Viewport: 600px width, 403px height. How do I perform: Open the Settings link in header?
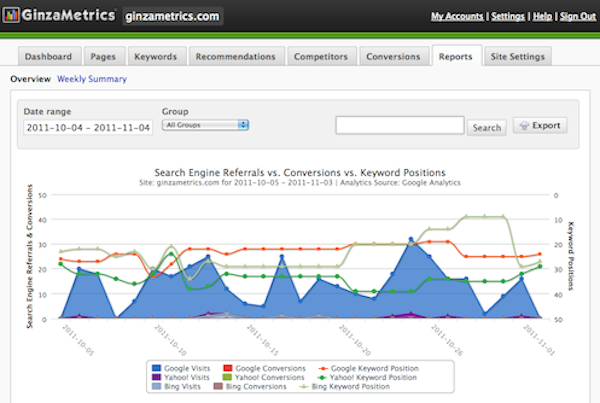point(508,16)
